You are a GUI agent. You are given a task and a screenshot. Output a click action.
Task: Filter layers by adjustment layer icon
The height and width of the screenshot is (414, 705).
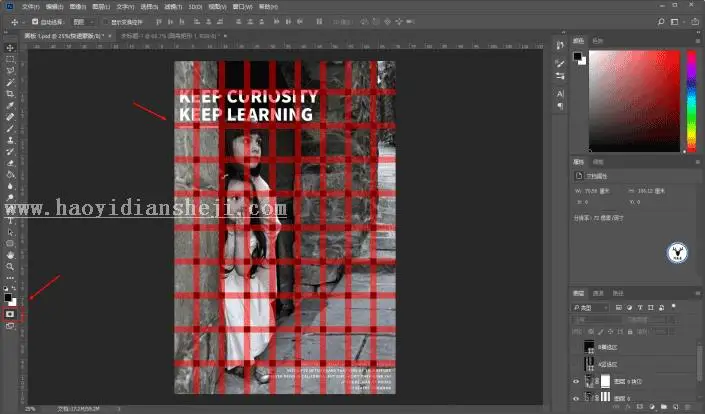click(x=629, y=307)
